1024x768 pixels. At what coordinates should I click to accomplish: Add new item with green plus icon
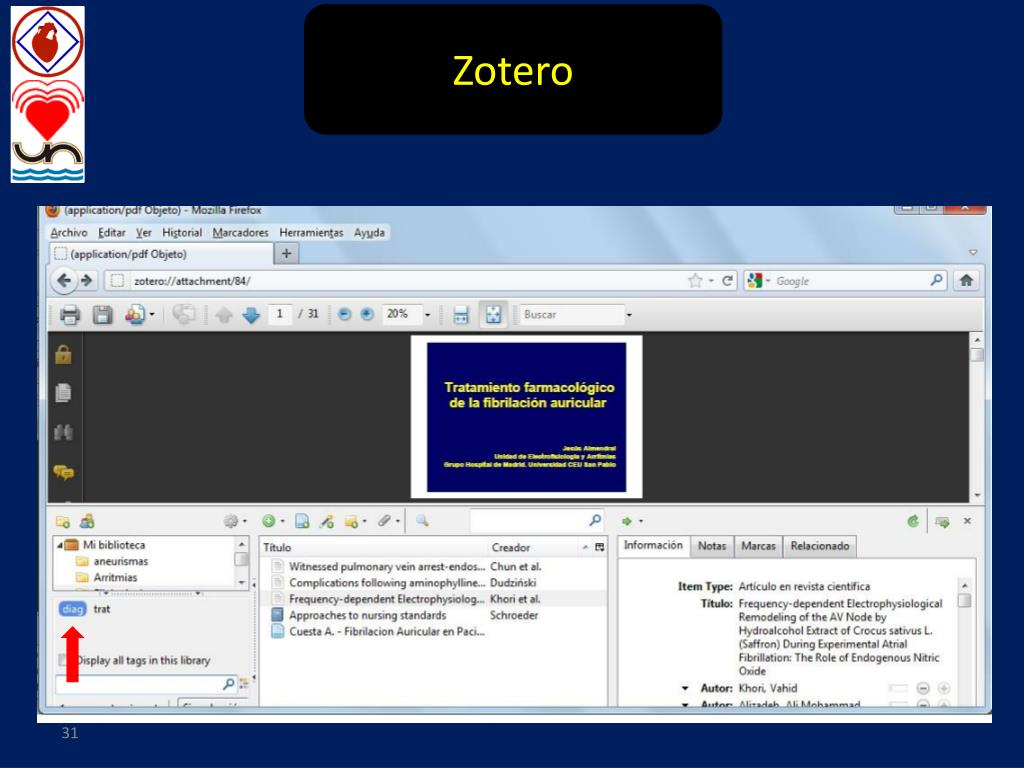point(272,521)
